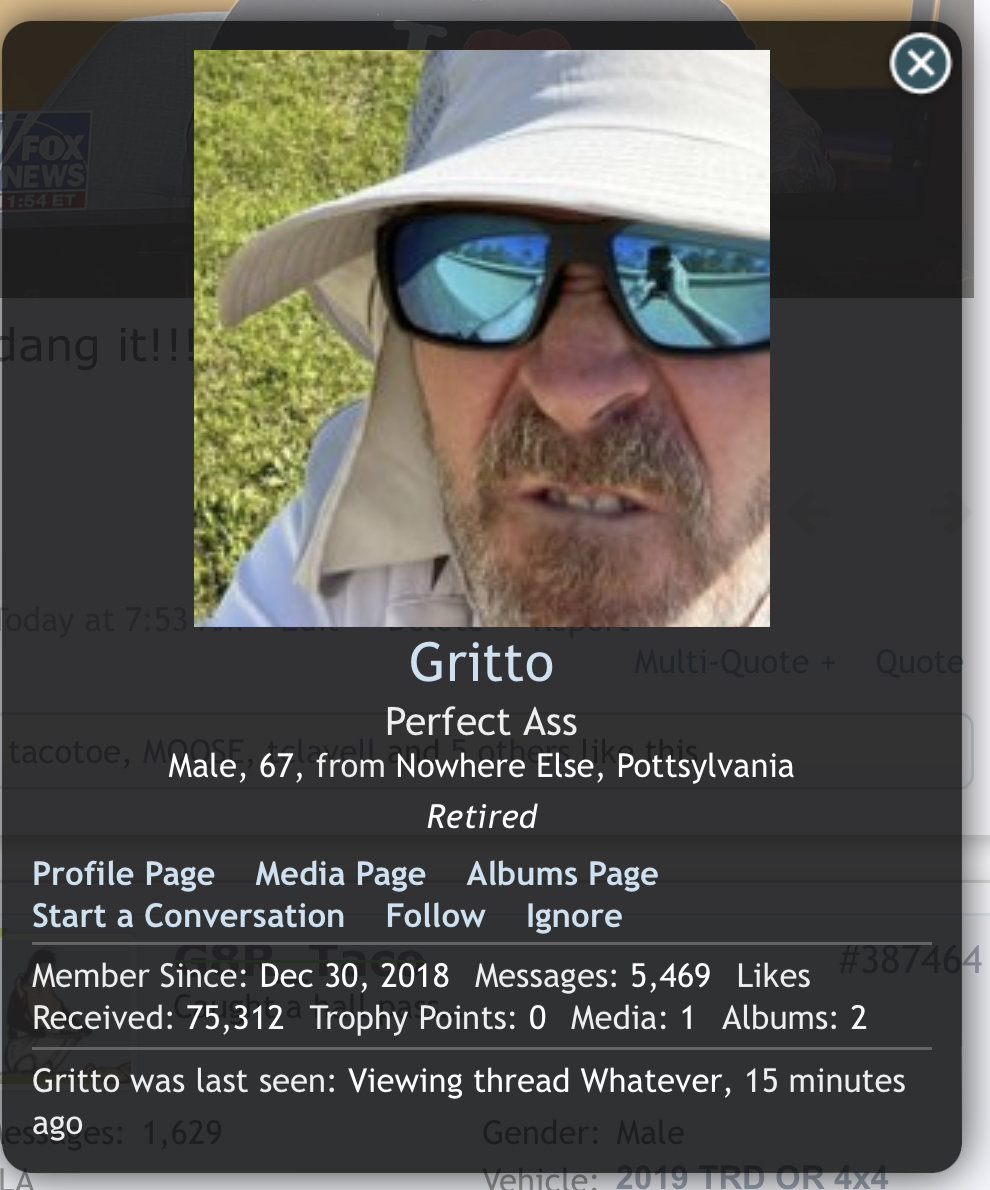Open the Media Page link
The height and width of the screenshot is (1190, 990).
click(341, 874)
